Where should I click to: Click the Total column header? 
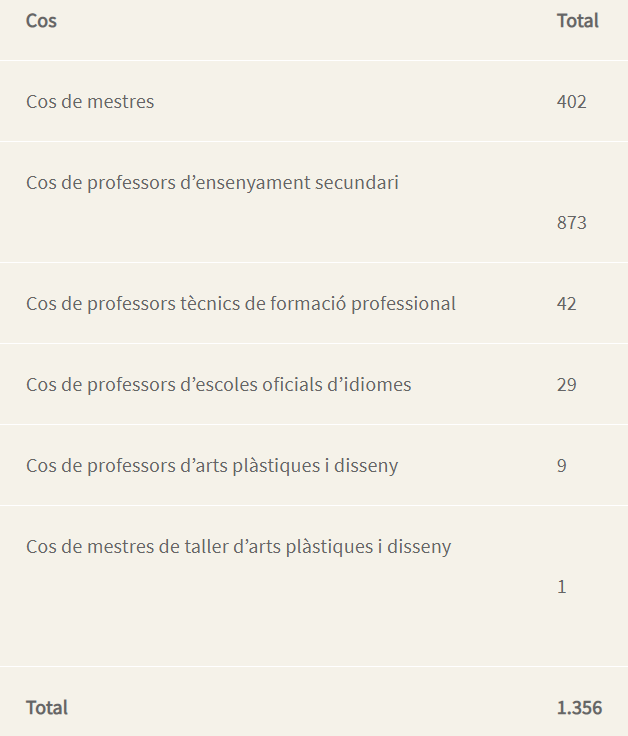(x=578, y=21)
